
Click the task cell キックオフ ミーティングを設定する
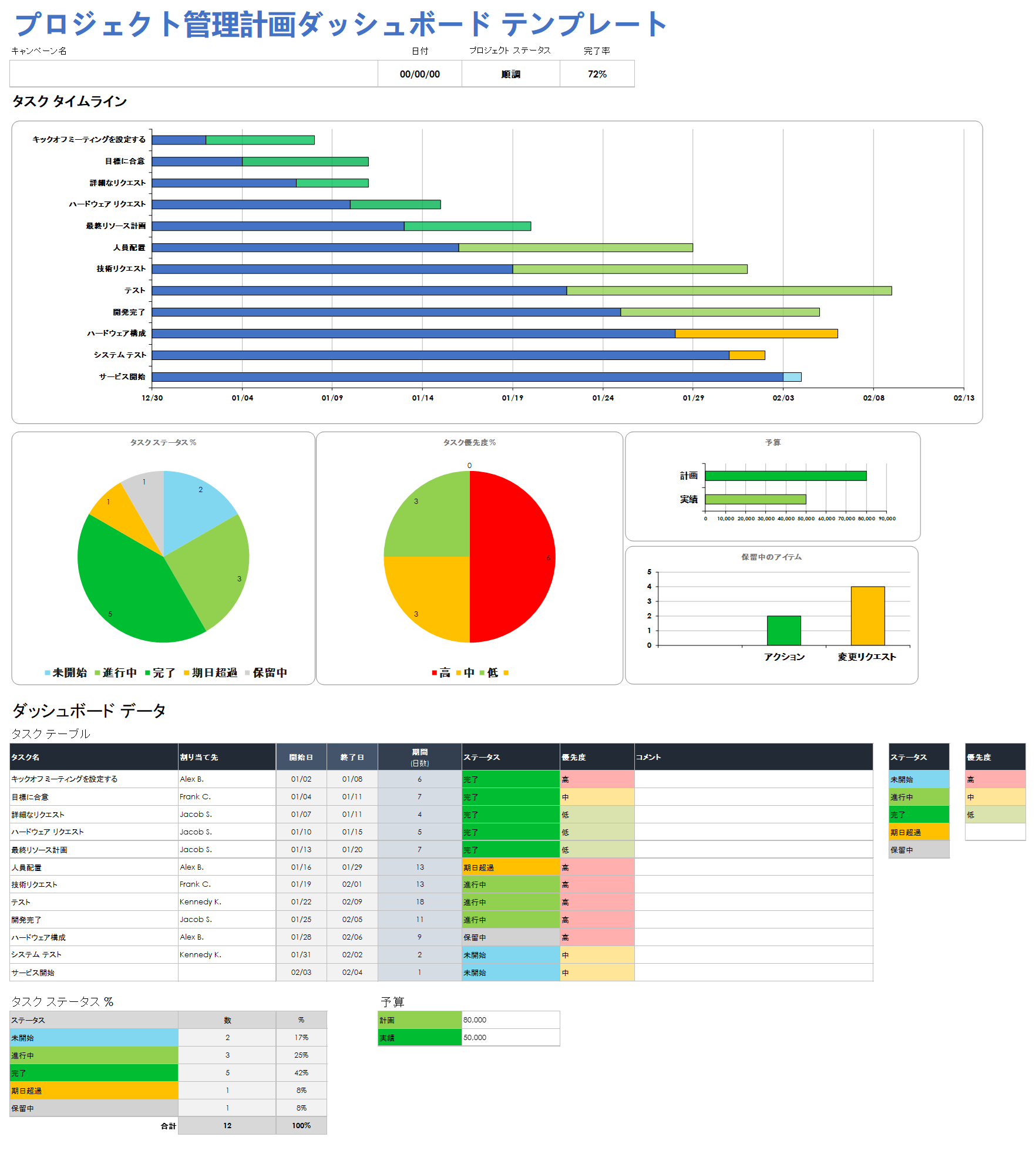point(94,779)
